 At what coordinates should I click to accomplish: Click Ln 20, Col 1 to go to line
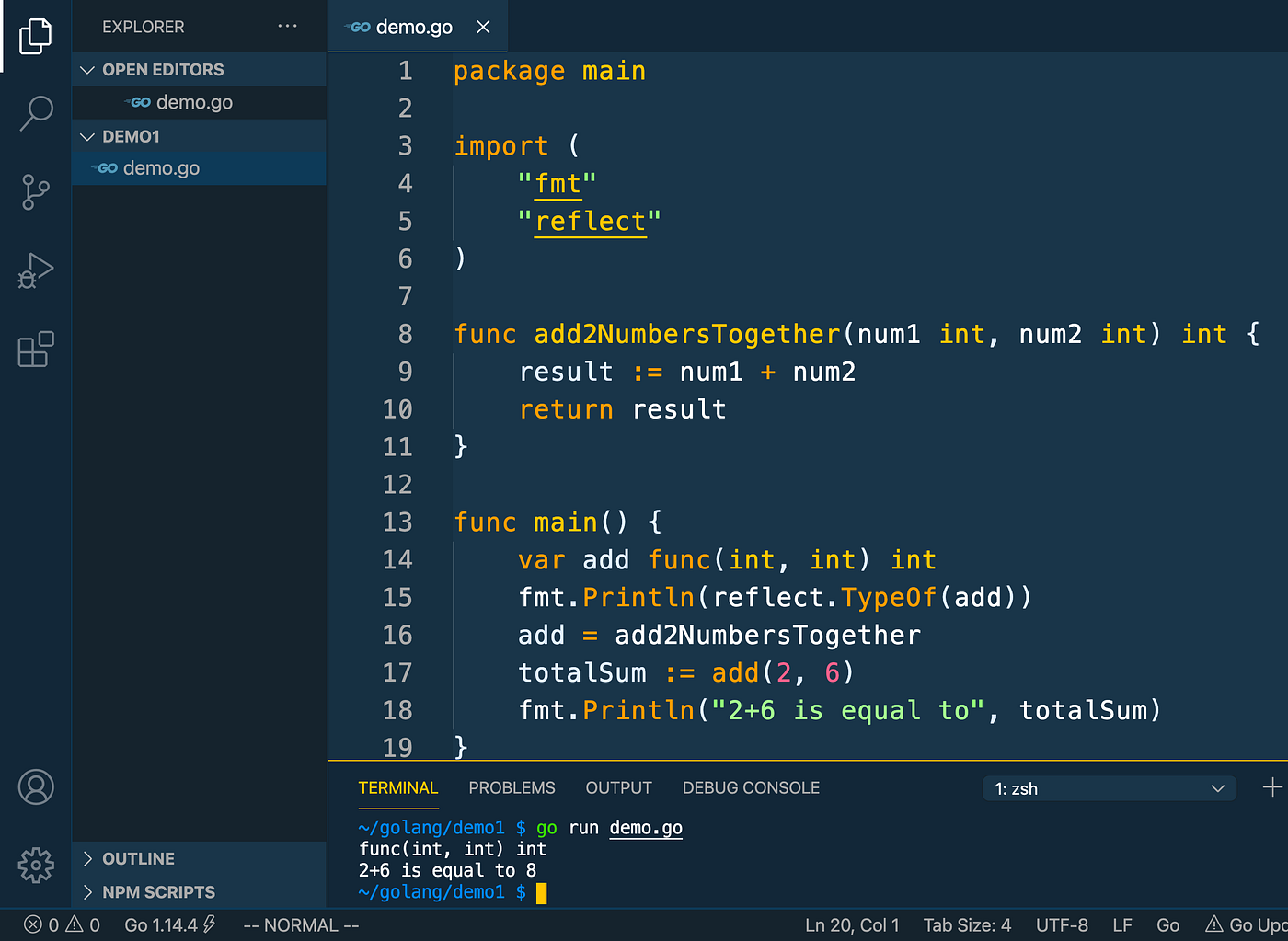(x=852, y=924)
